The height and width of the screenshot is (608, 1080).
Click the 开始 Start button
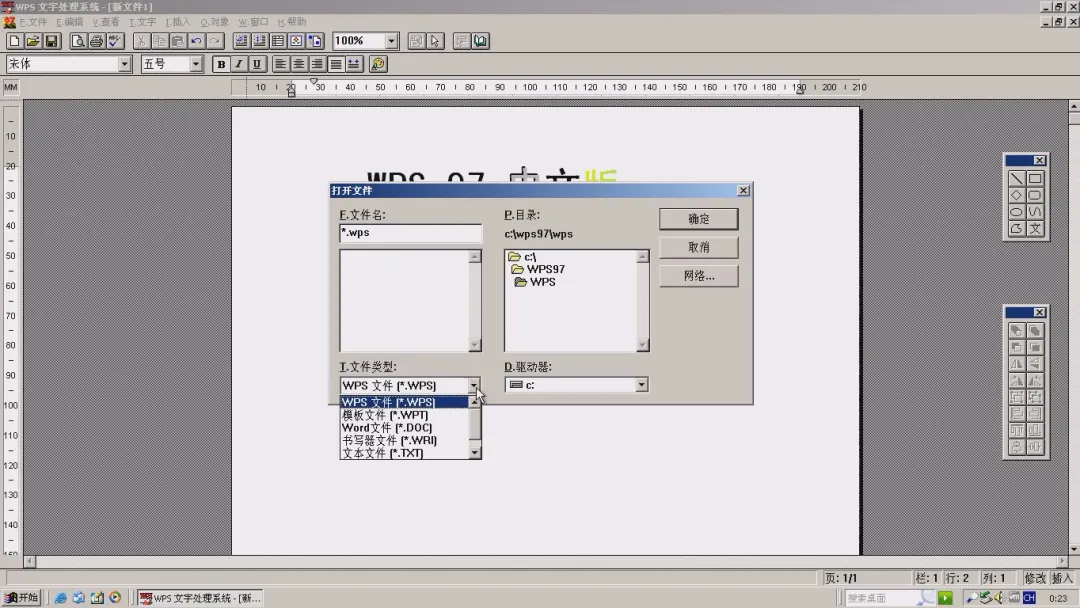[x=21, y=598]
